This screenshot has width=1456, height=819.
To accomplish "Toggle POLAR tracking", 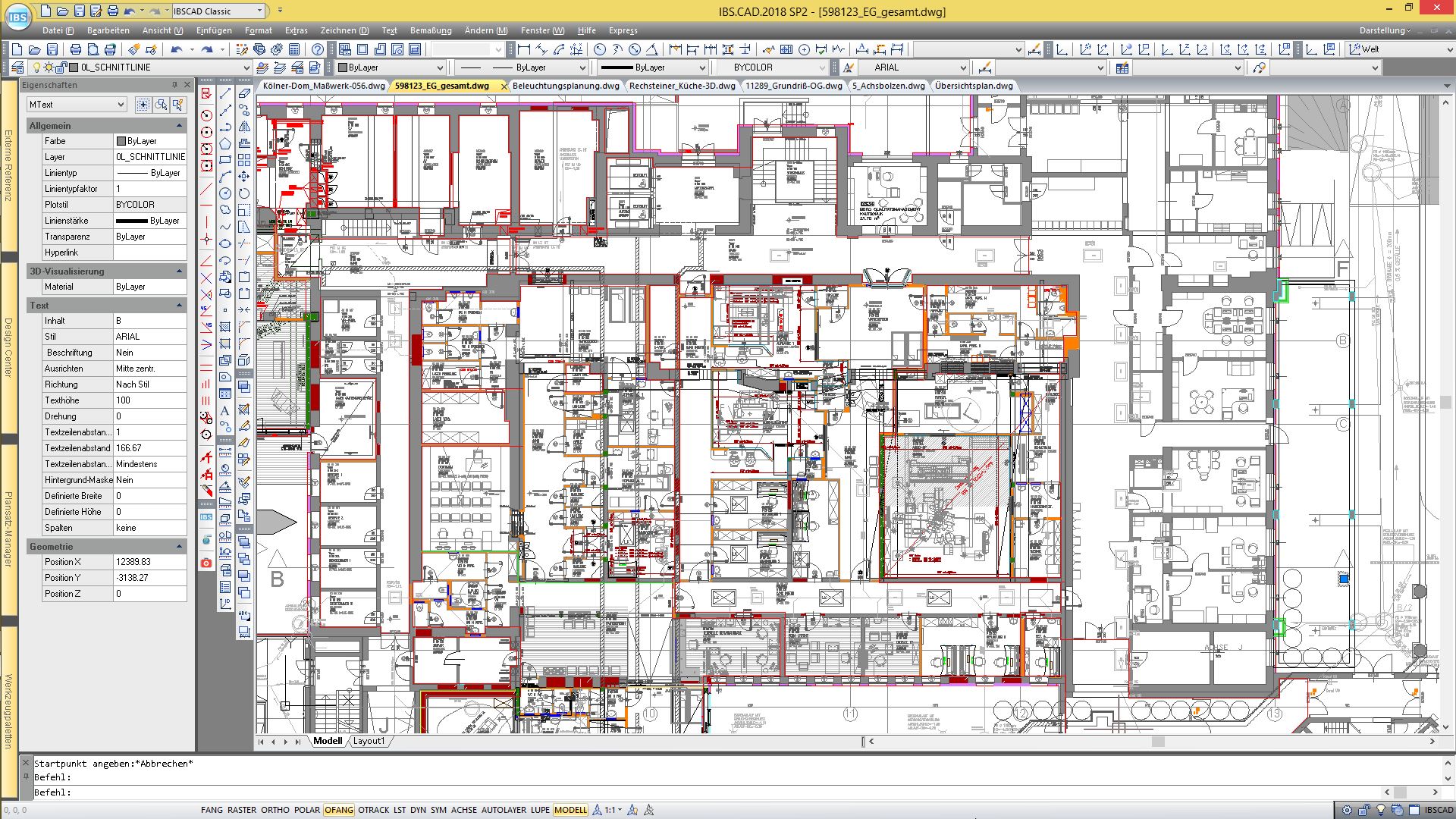I will tap(307, 810).
